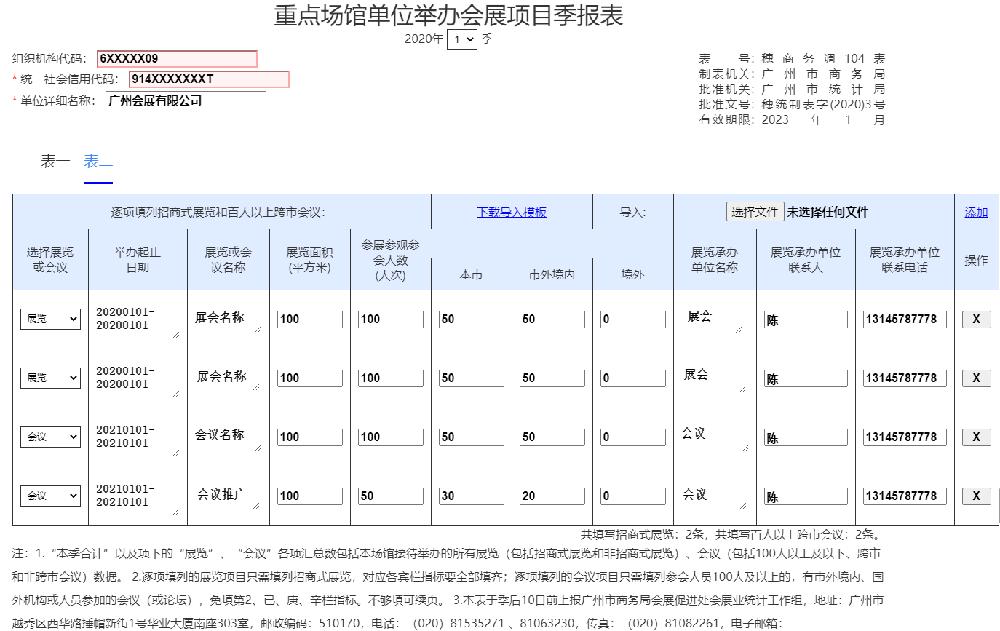
Task: Click attendee count field in 会议名称 row
Action: coord(390,437)
